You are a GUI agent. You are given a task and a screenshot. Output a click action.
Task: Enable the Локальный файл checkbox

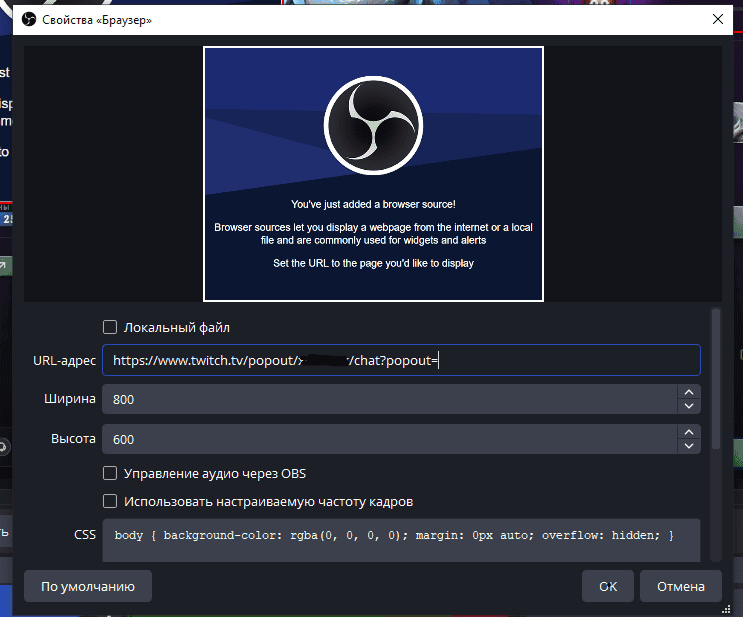click(x=110, y=327)
